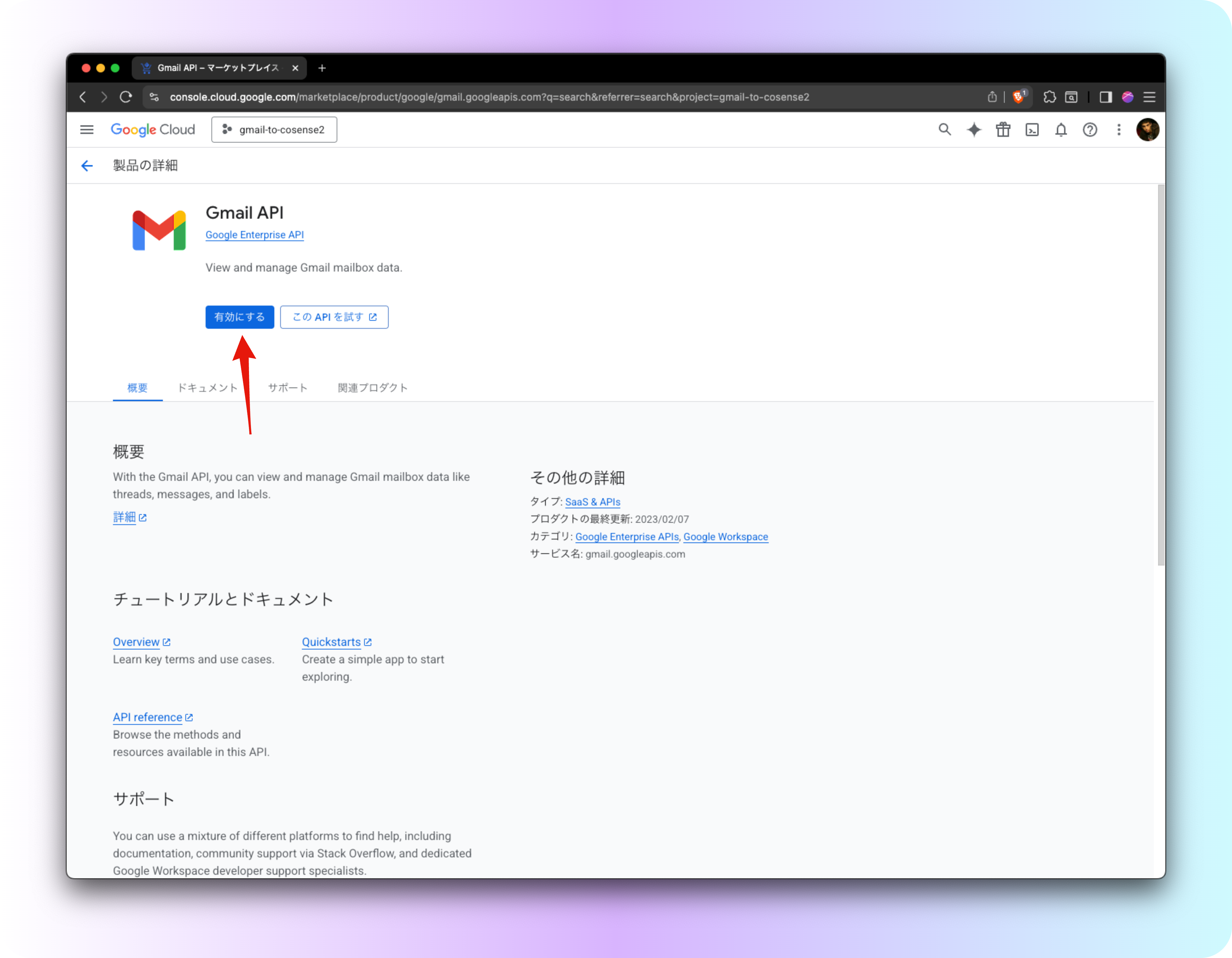Click the この API を試す button

tap(334, 317)
